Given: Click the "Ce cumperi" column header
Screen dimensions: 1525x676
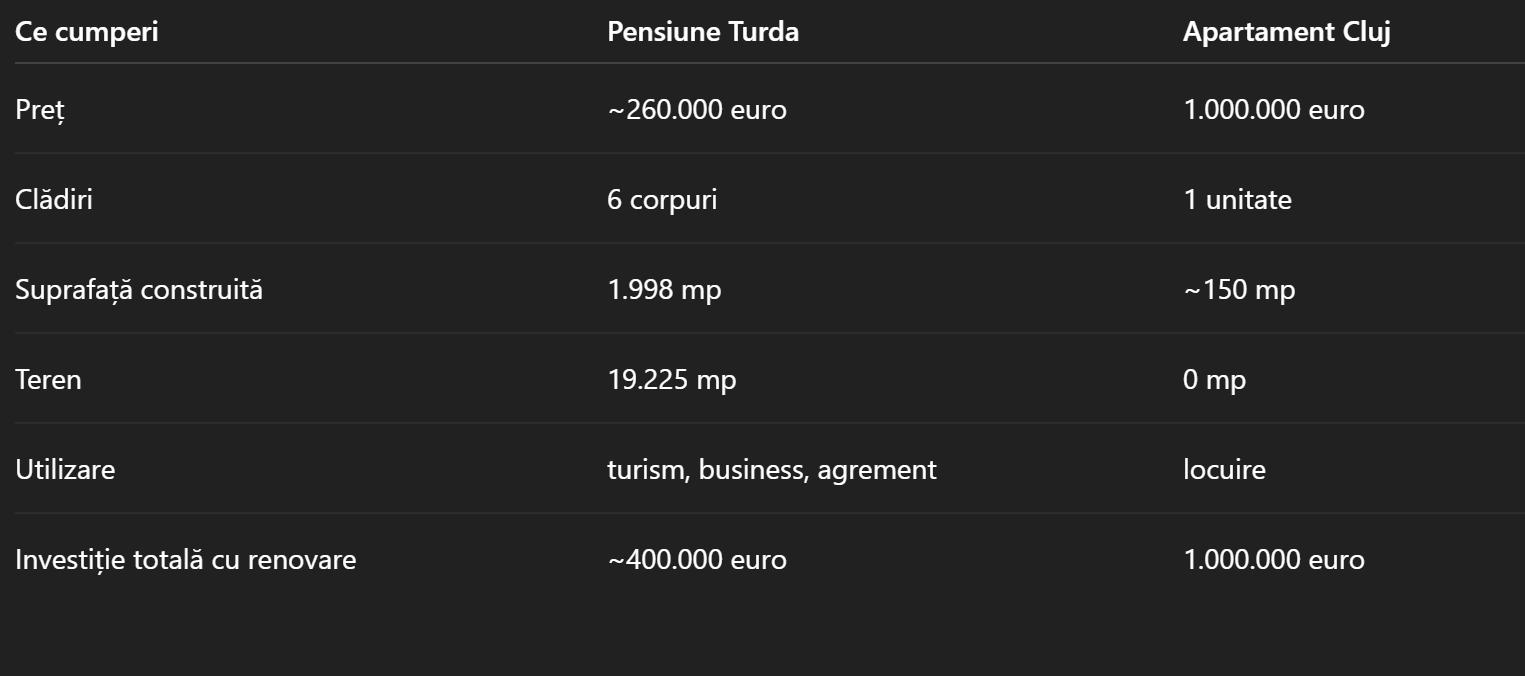Looking at the screenshot, I should (x=87, y=32).
